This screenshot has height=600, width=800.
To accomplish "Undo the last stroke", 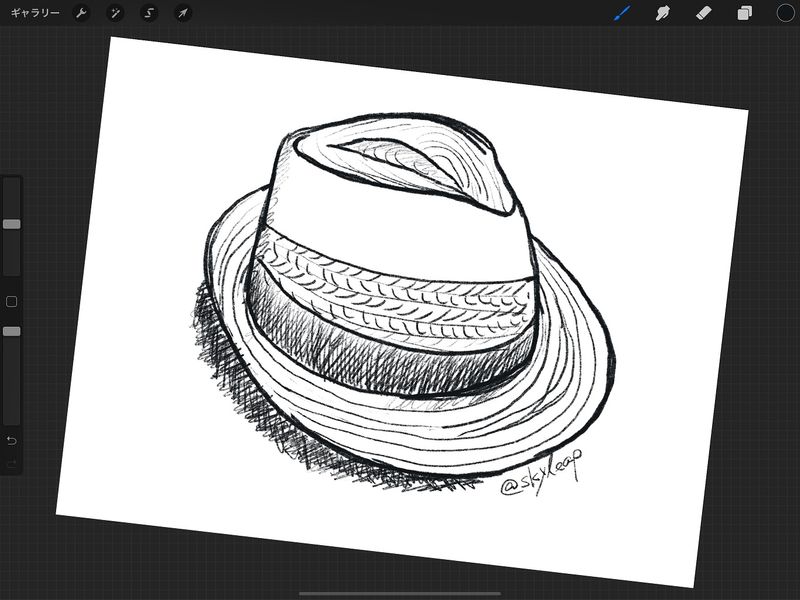I will pyautogui.click(x=12, y=441).
